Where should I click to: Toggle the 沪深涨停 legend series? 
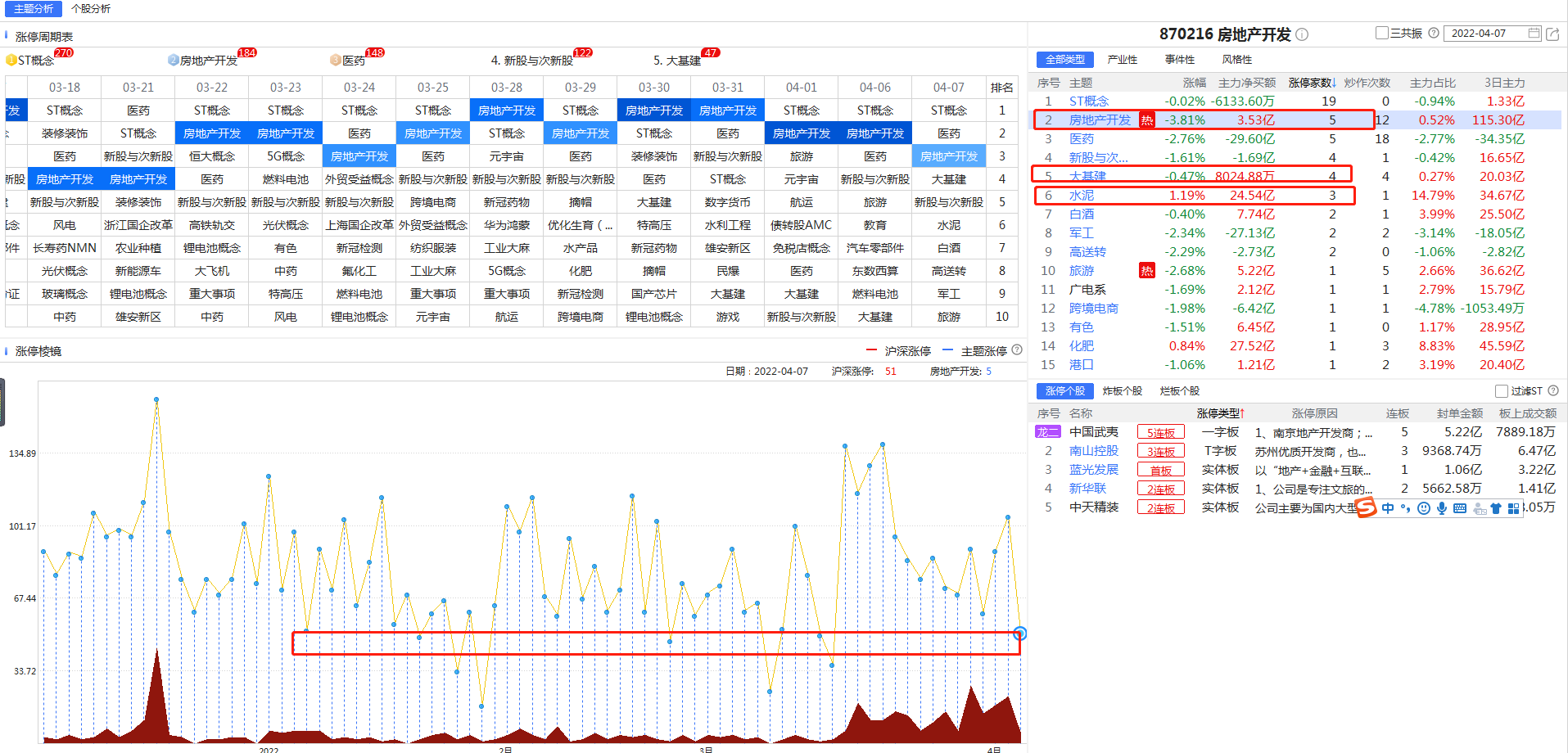click(898, 350)
